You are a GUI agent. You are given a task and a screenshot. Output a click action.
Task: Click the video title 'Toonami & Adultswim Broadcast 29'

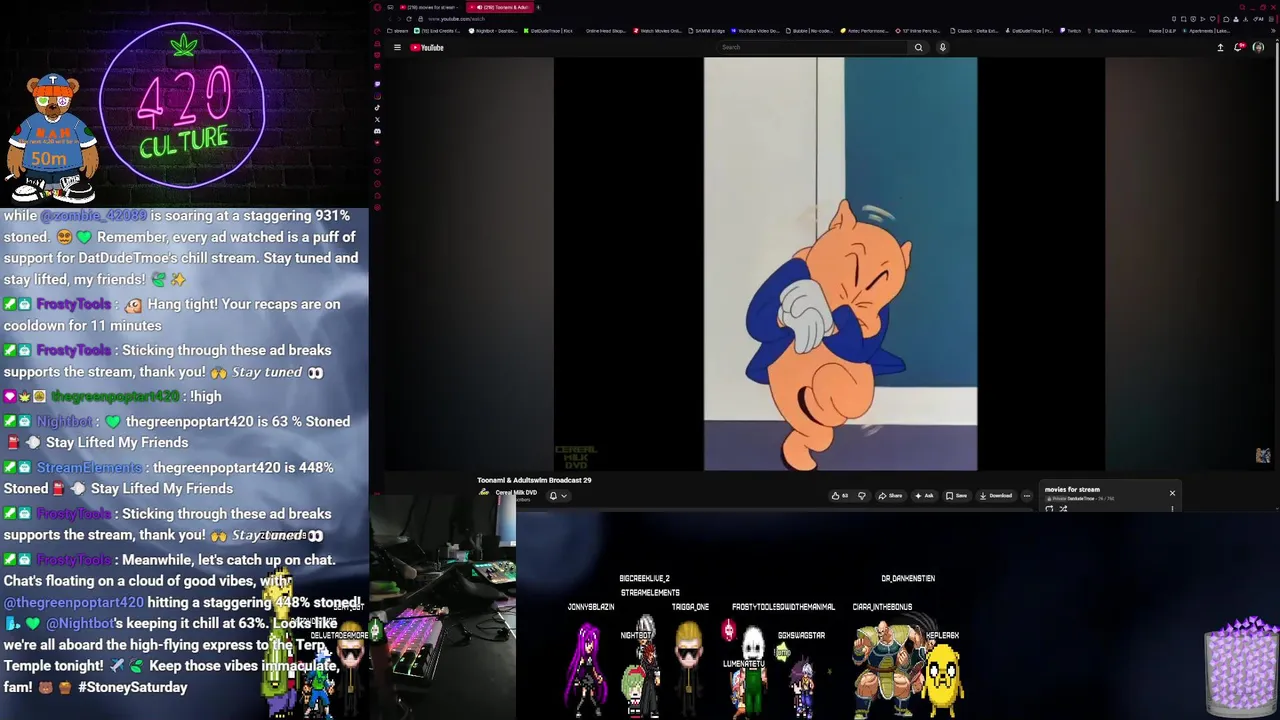pyautogui.click(x=534, y=480)
